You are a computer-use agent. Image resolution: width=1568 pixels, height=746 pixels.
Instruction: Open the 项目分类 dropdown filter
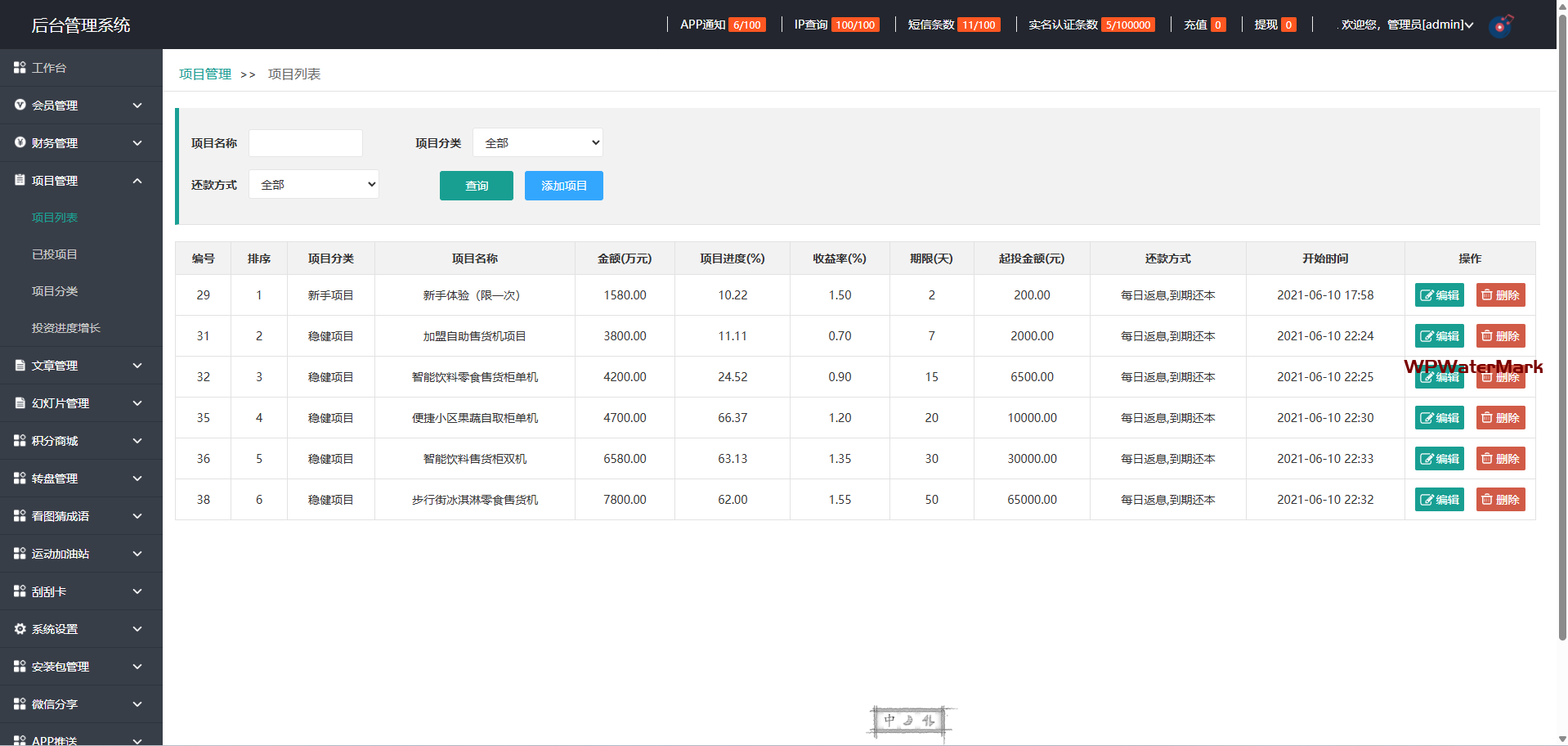click(538, 143)
